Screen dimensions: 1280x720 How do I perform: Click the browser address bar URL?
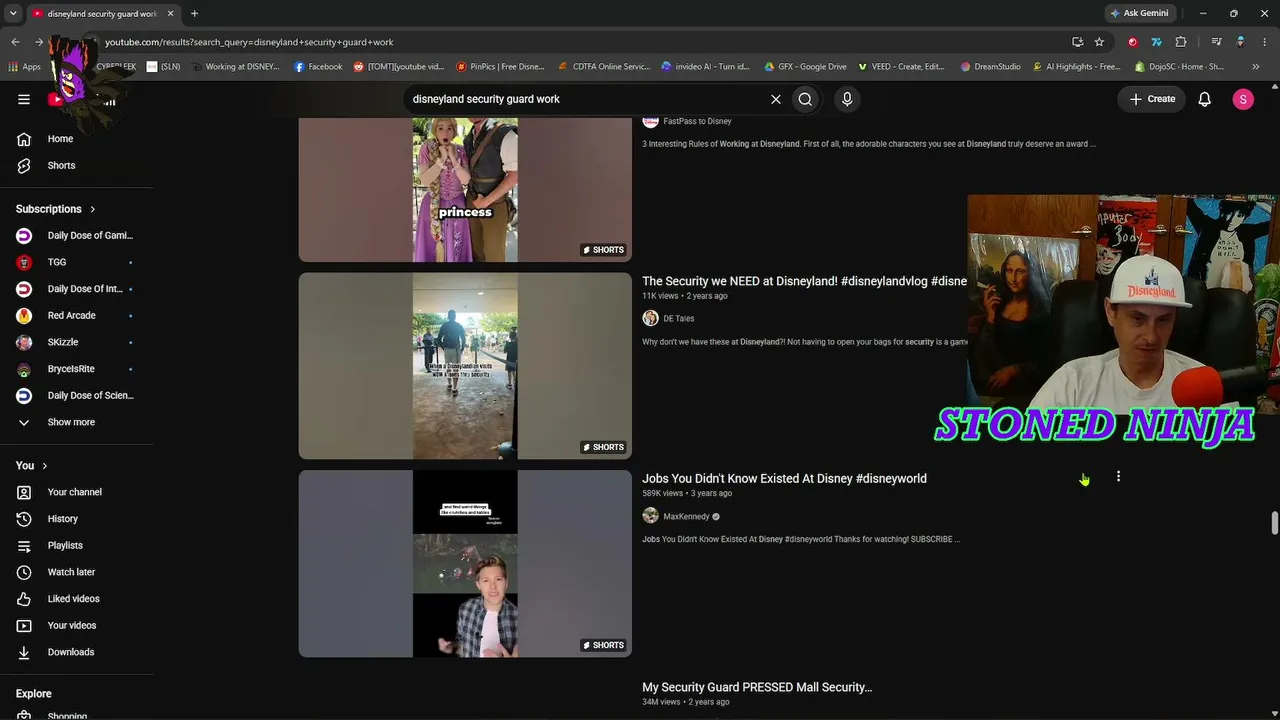pos(249,42)
